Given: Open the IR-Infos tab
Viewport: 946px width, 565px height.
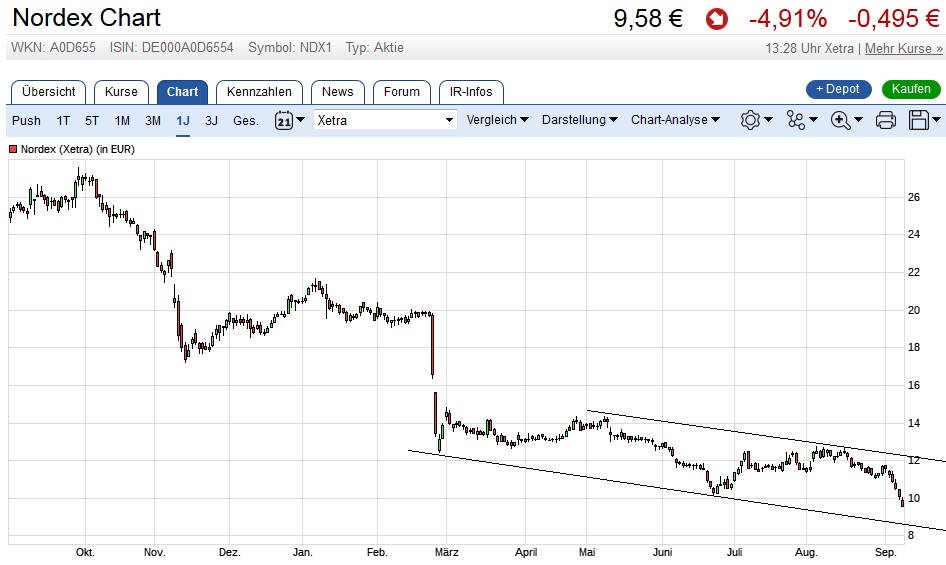Looking at the screenshot, I should click(471, 92).
